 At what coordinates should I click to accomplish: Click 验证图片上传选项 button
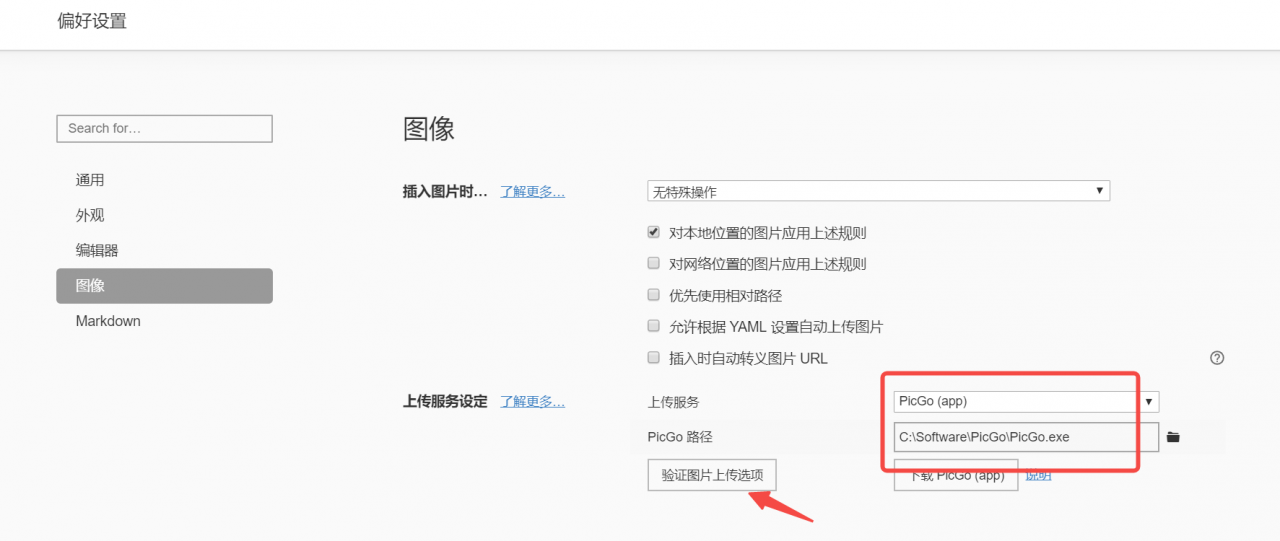[x=712, y=475]
